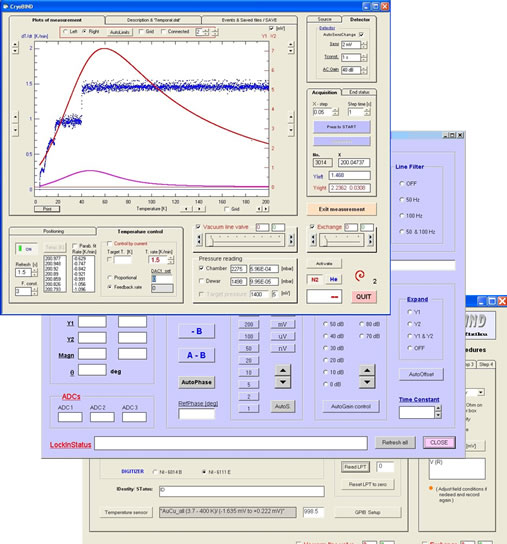Click the right arrow under the Temperature axis

(199, 209)
